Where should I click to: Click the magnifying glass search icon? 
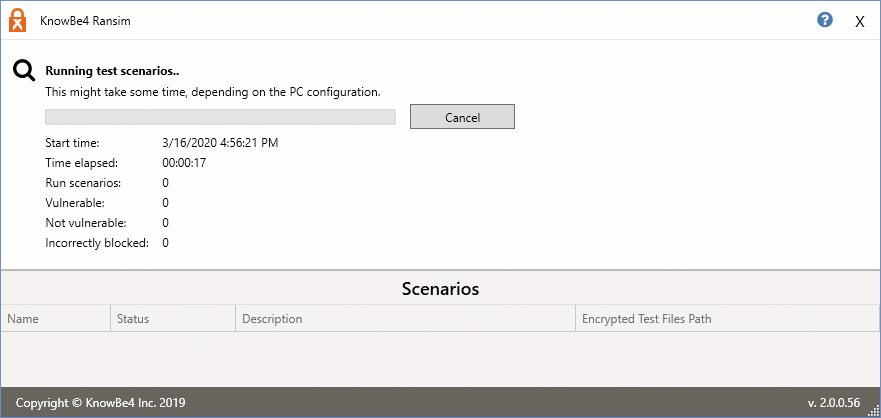click(x=24, y=71)
